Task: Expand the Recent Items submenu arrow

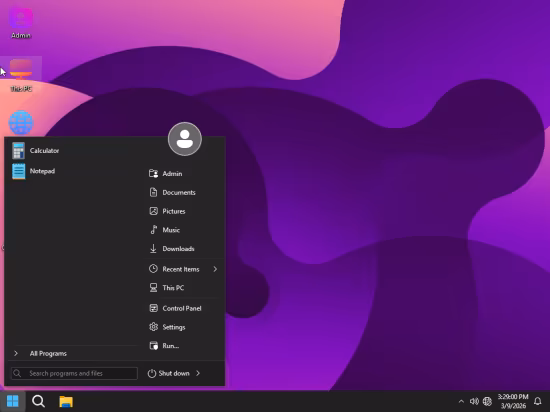Action: [215, 269]
